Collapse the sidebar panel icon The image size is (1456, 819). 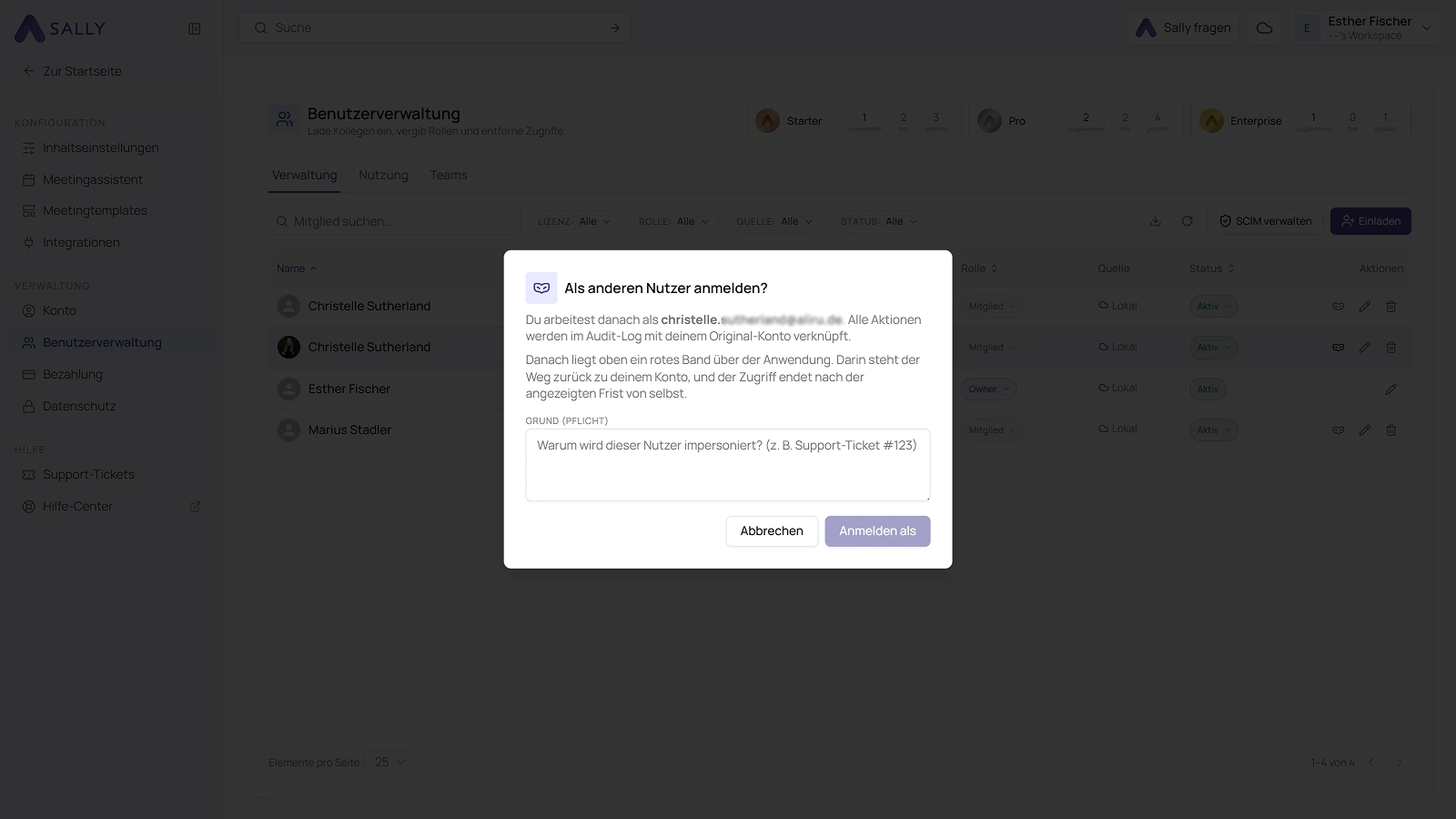194,28
